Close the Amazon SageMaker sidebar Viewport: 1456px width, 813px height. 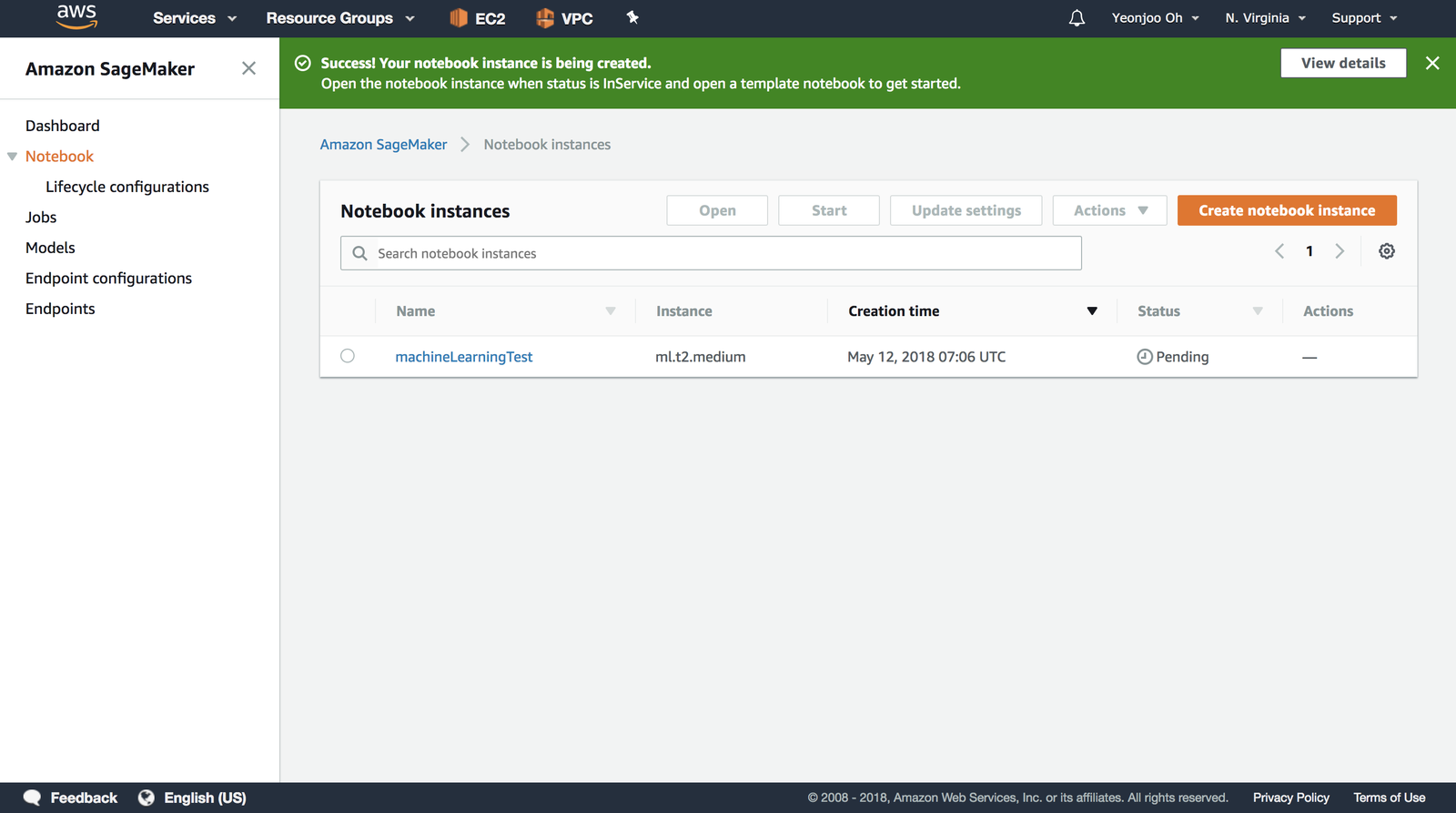(248, 68)
